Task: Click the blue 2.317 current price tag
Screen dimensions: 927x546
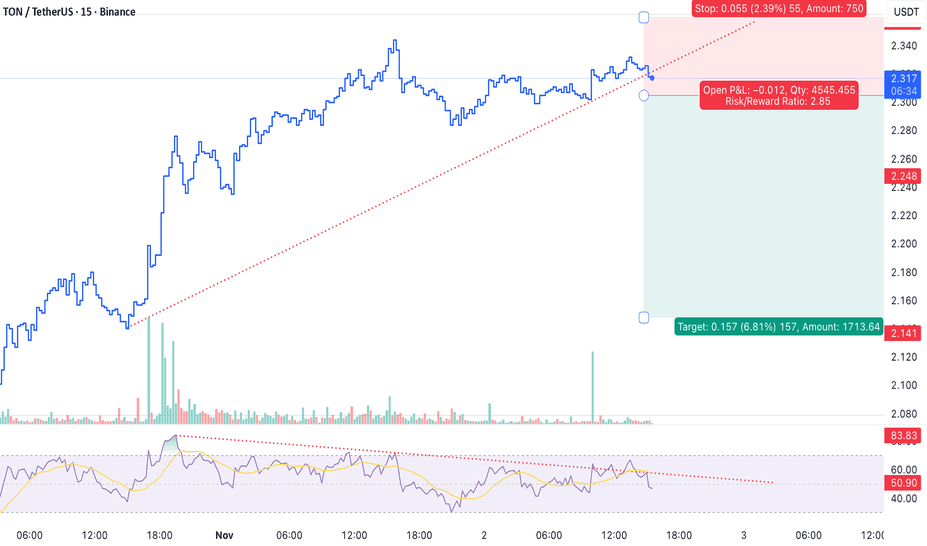Action: pos(904,82)
